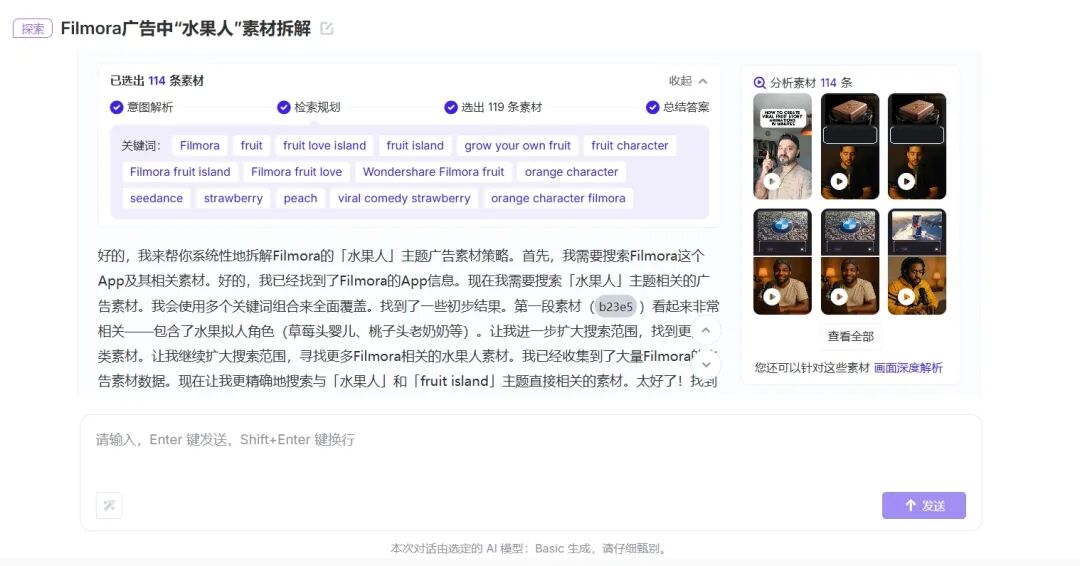Click the 分析素材 114 条 label

coord(811,83)
